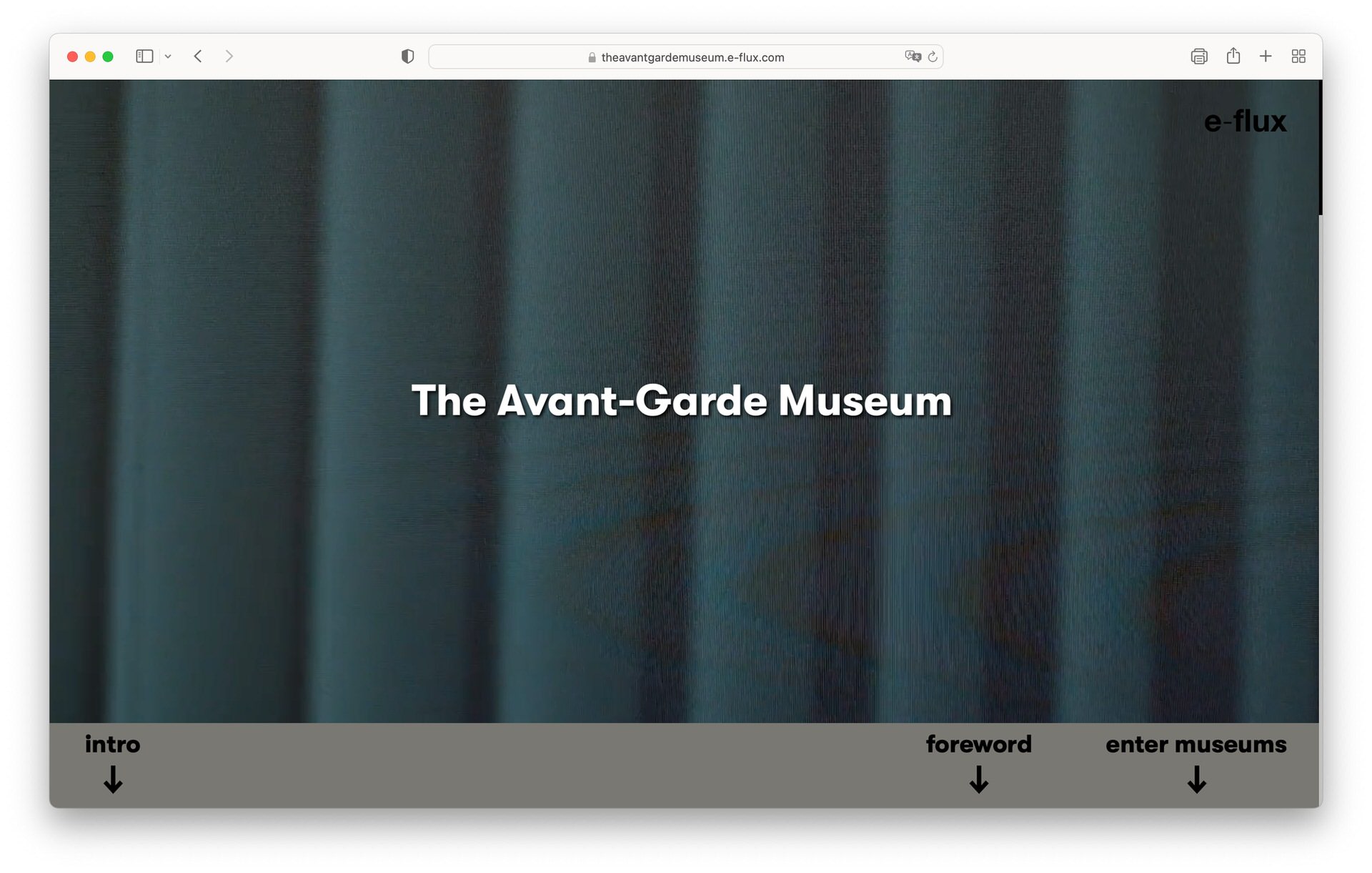Open the e-flux logo link
This screenshot has width=1372, height=873.
pos(1244,122)
